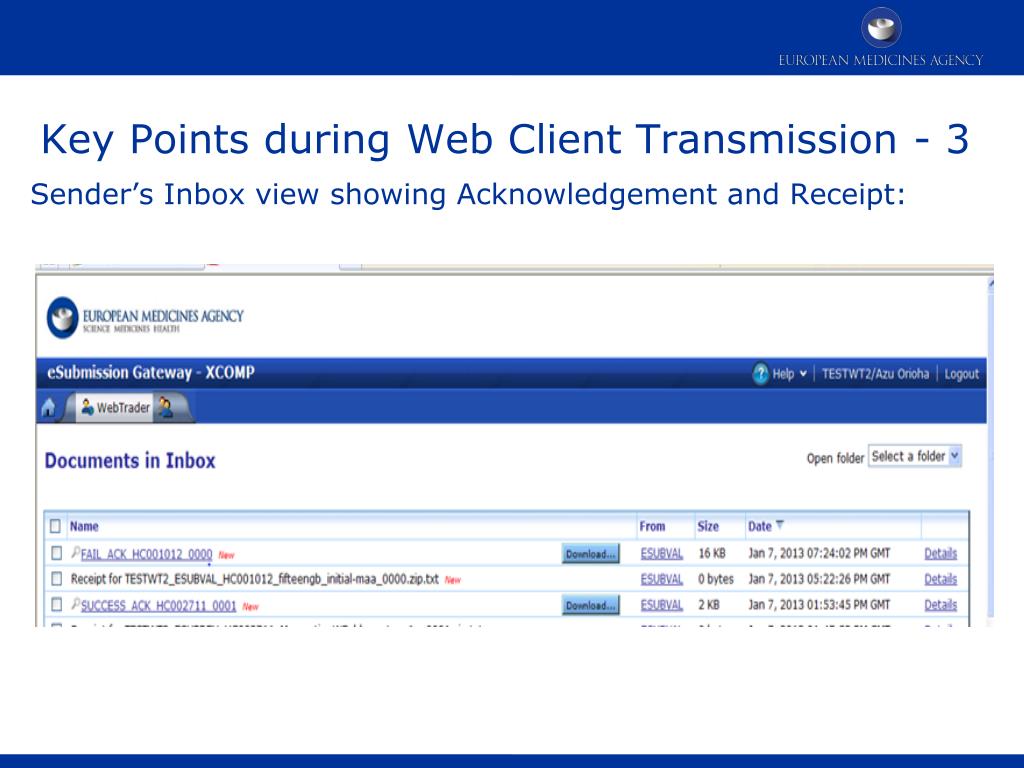Download the SUCCESS_ACK_HC002711_0001 file
This screenshot has height=768, width=1024.
pyautogui.click(x=590, y=605)
